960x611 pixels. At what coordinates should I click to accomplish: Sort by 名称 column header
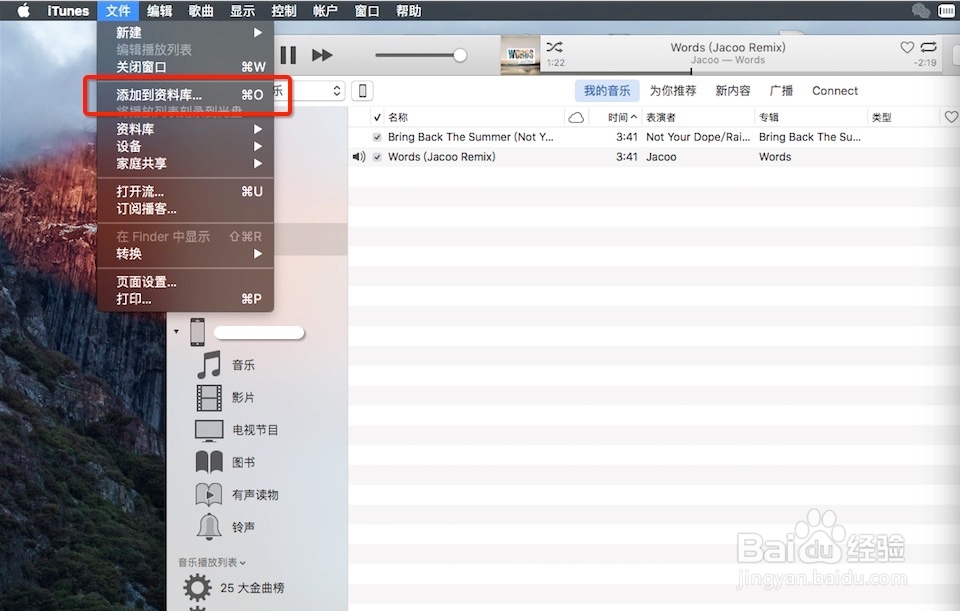click(x=398, y=117)
